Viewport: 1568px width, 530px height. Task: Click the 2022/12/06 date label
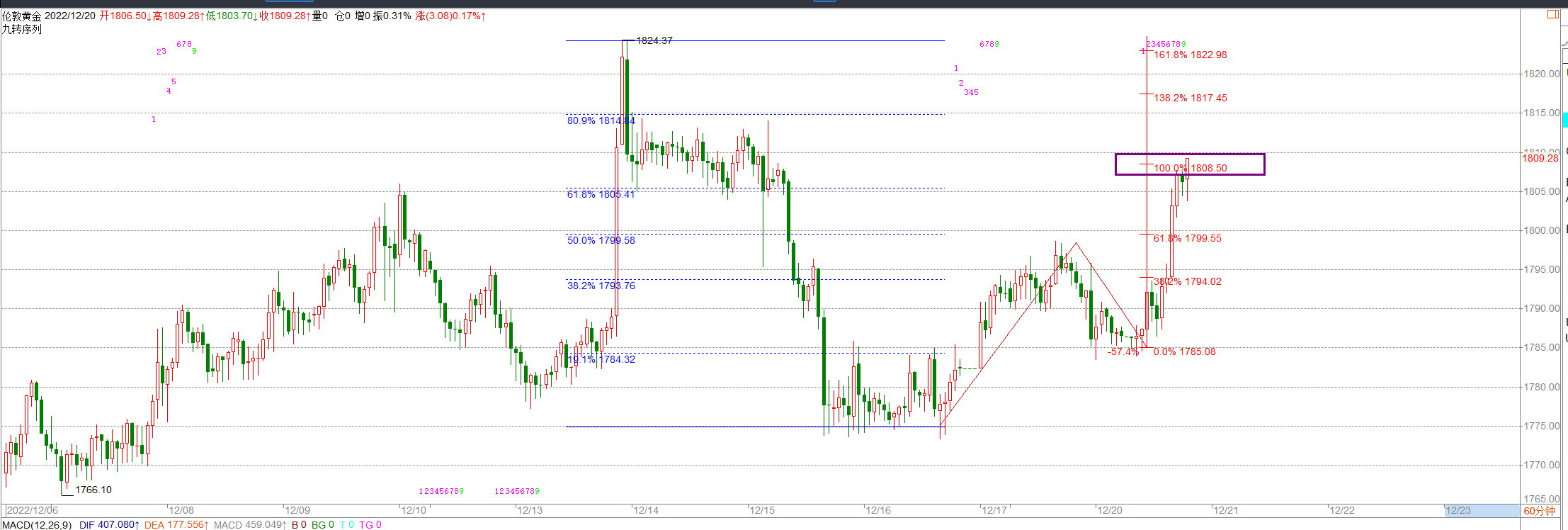click(33, 510)
